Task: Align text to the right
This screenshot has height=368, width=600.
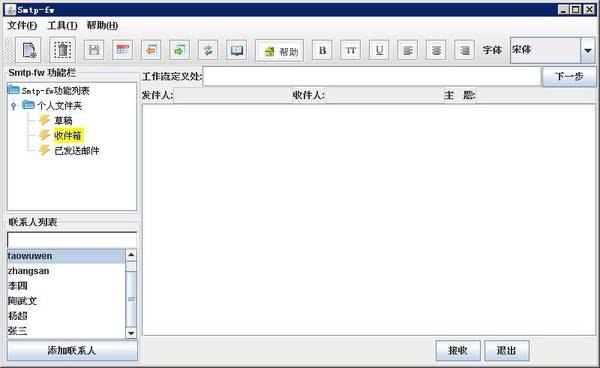Action: [x=465, y=50]
